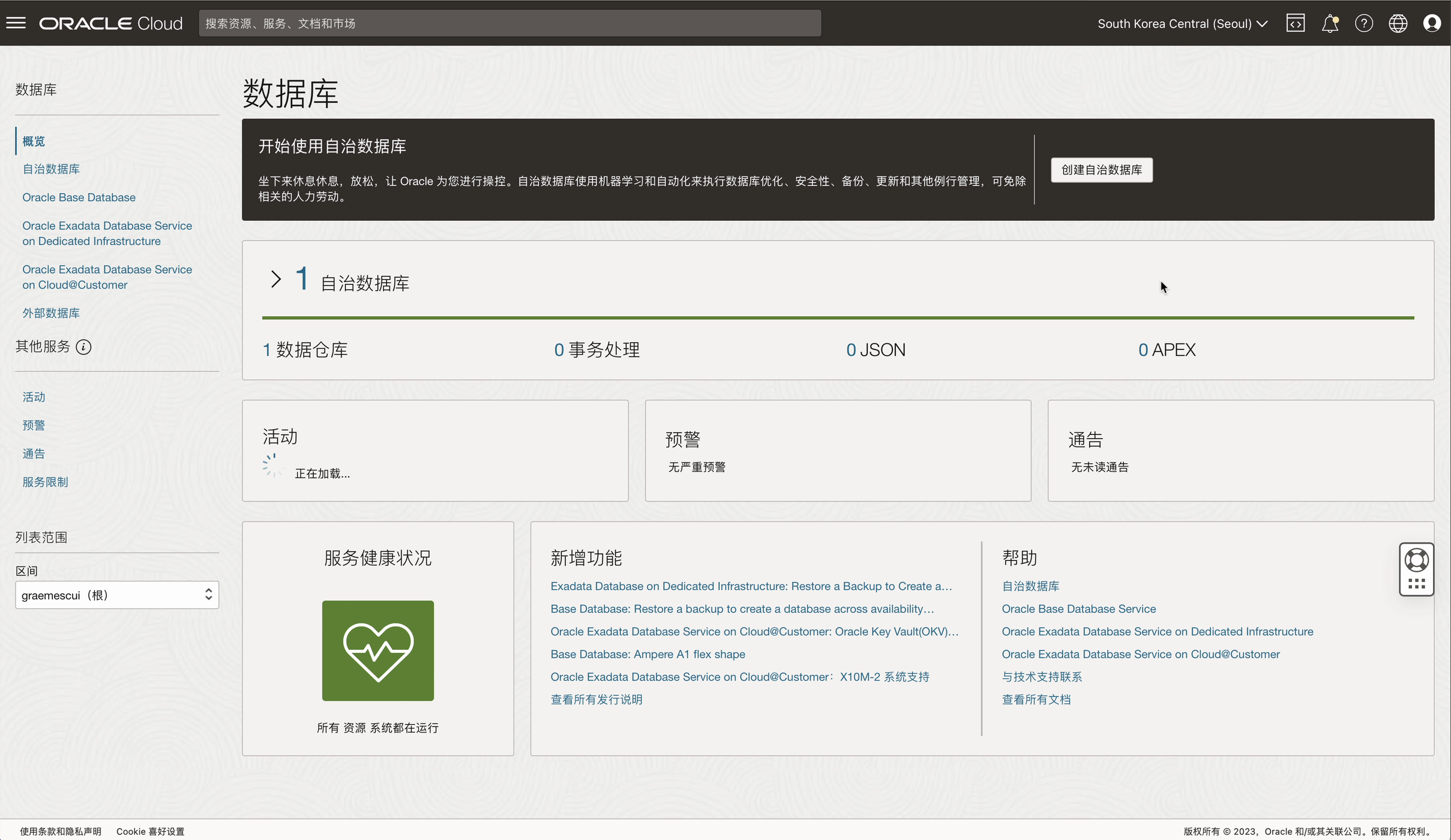Screen dimensions: 1451x840
Task: Click the 所有 资源 系统都在运行 status text
Action: point(378,728)
